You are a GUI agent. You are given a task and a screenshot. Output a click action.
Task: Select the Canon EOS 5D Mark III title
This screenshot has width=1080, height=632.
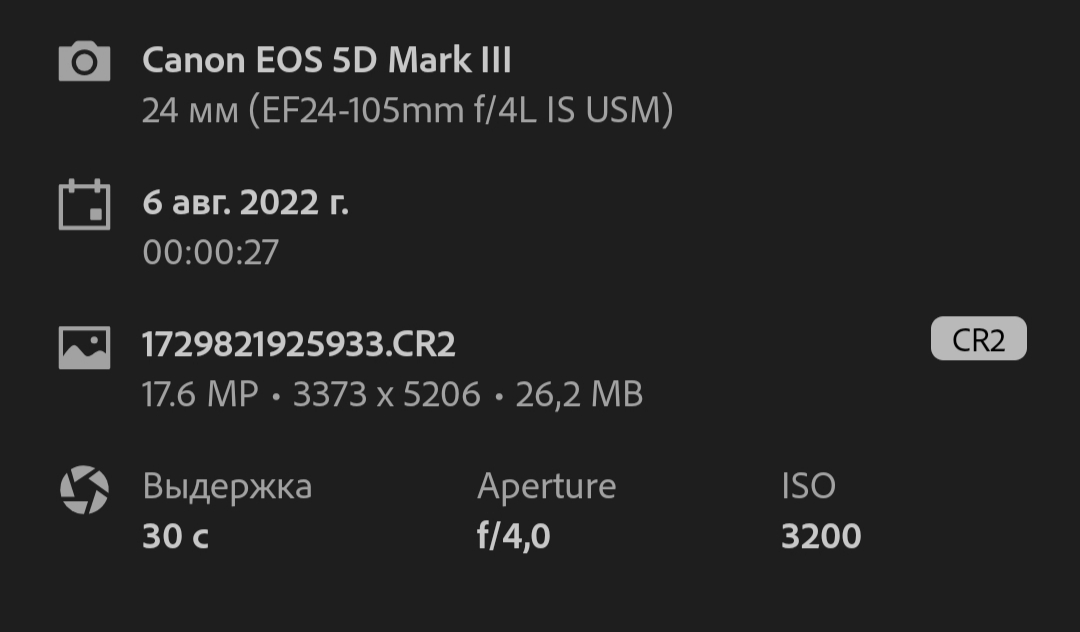[x=326, y=60]
